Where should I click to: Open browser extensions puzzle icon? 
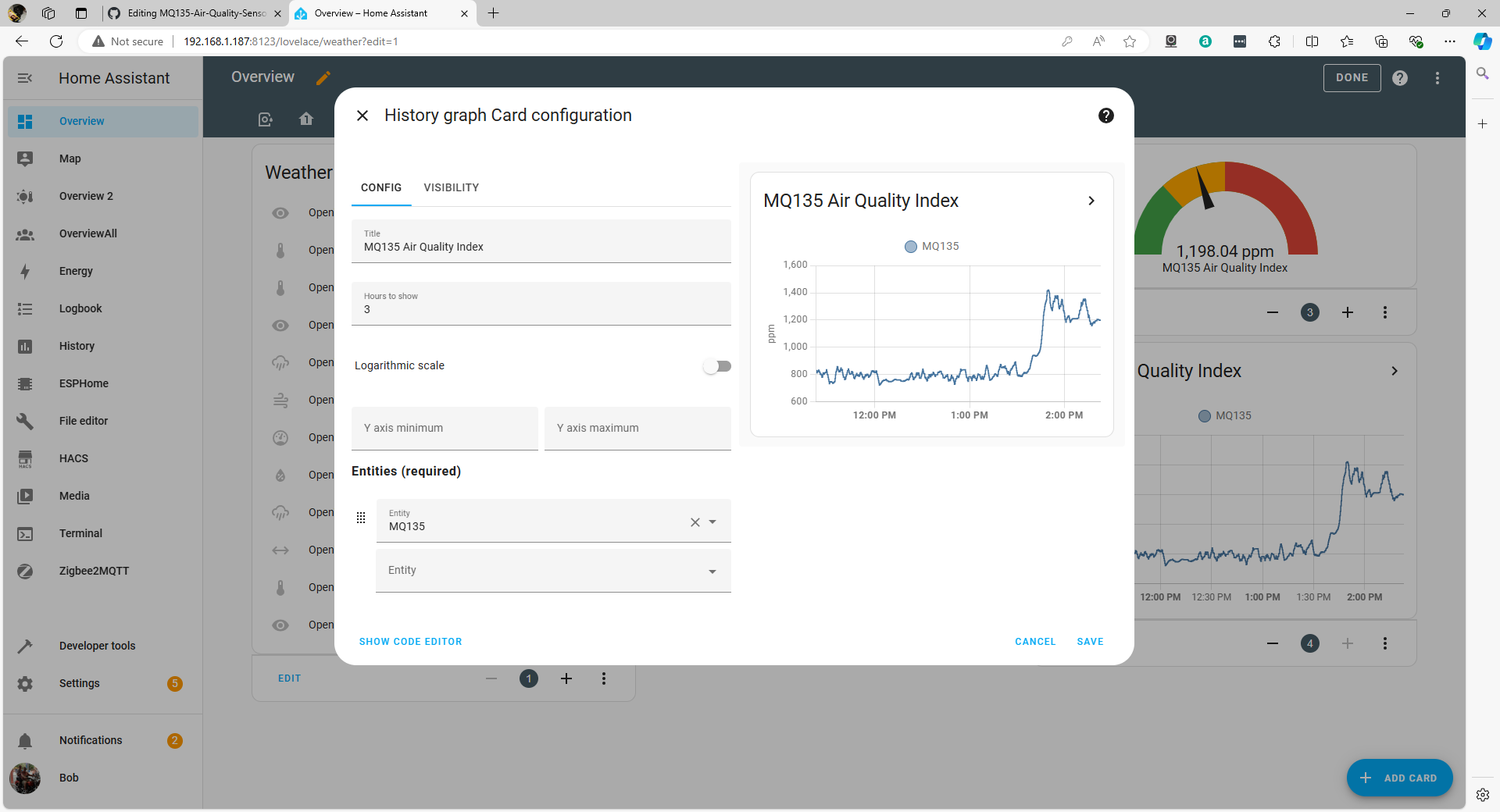pyautogui.click(x=1274, y=41)
